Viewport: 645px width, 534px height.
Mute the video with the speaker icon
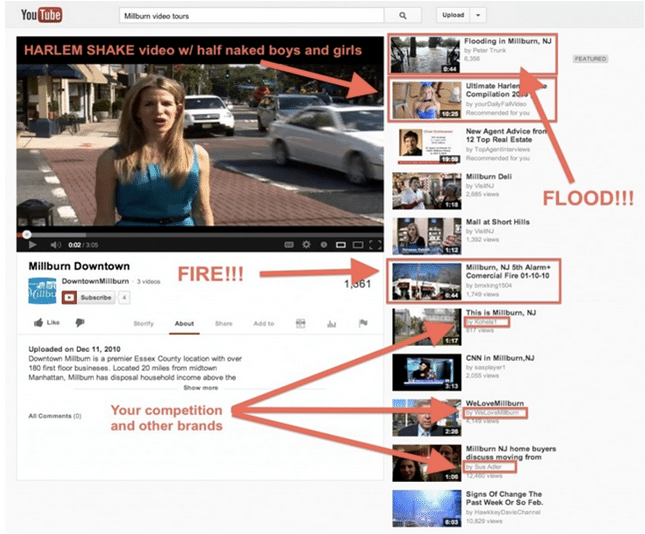50,244
